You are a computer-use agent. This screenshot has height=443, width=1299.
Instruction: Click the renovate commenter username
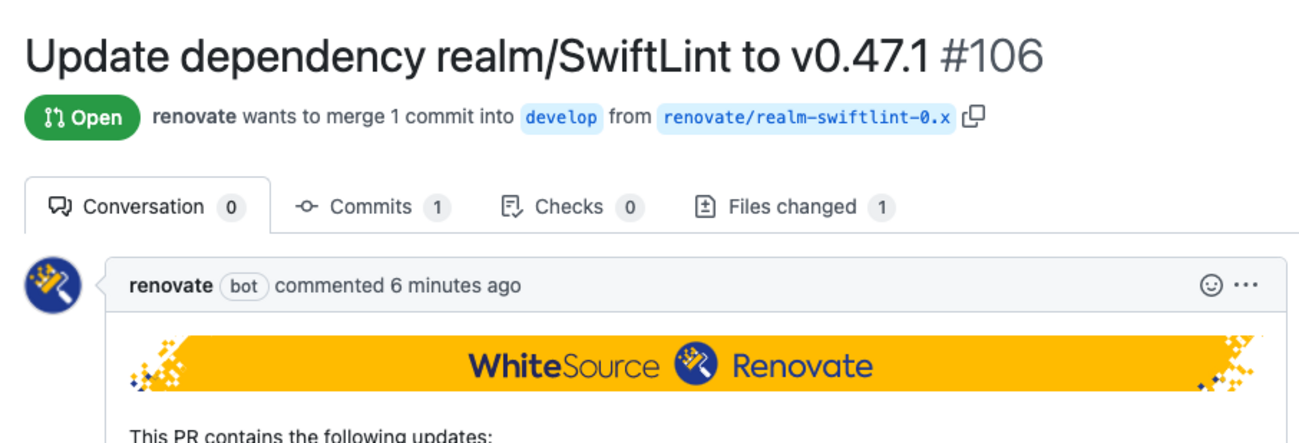tap(171, 286)
